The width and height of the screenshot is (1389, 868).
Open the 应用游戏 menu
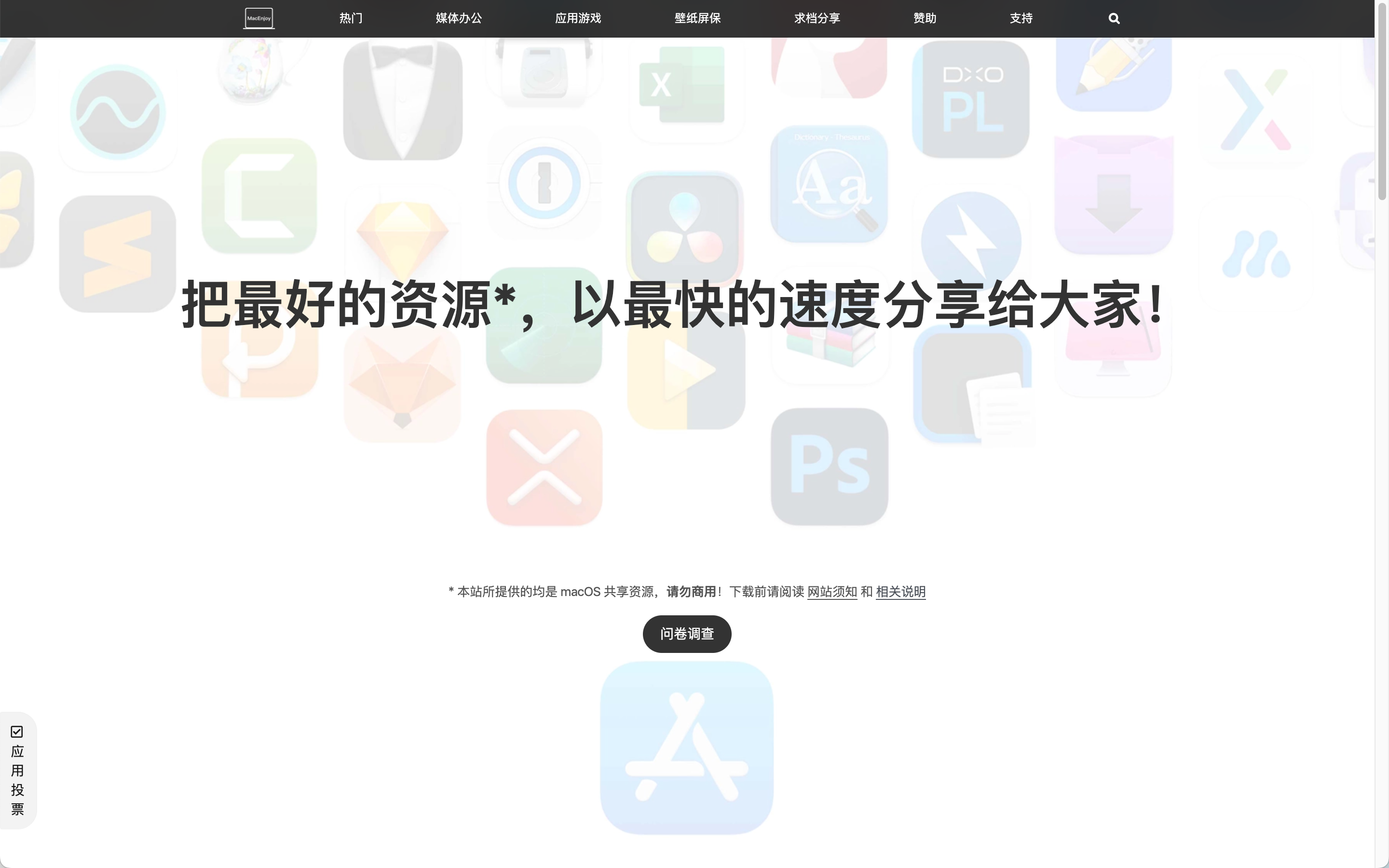point(578,18)
